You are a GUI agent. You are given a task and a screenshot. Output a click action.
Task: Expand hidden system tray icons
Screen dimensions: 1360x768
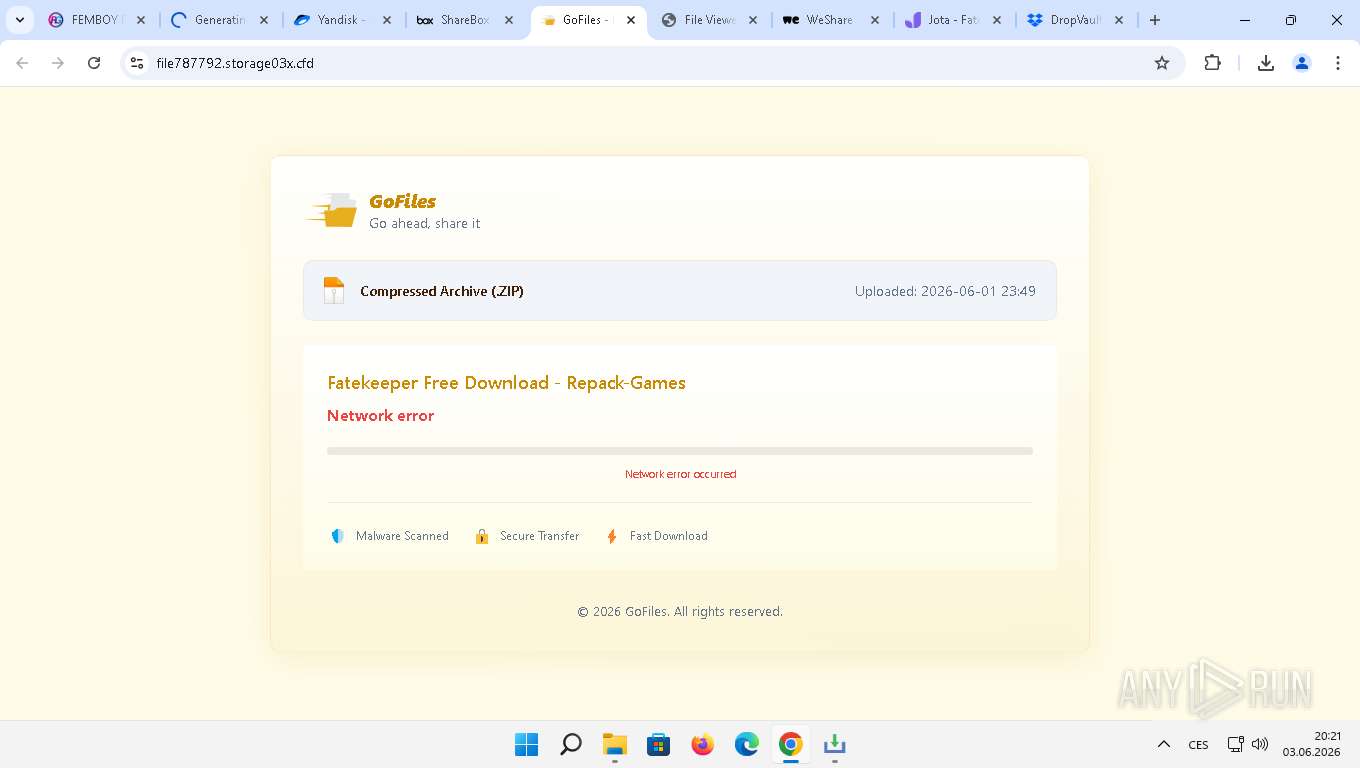point(1163,744)
